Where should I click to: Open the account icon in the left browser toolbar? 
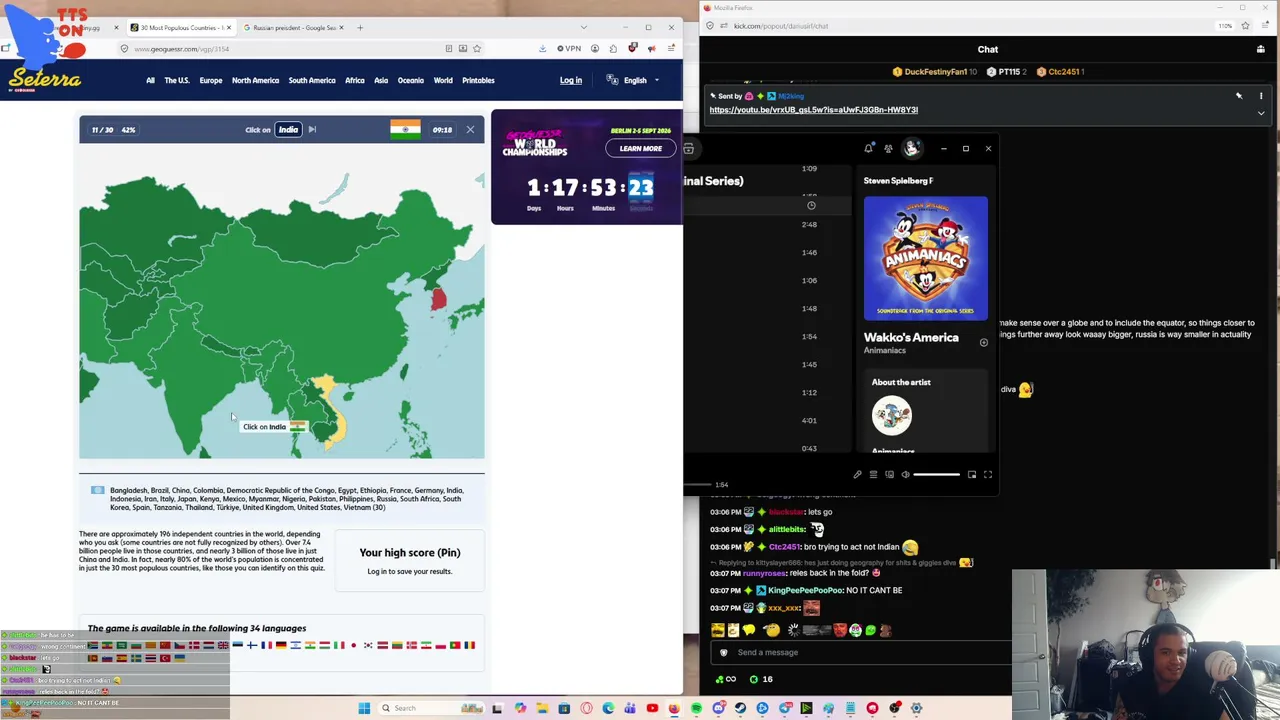(595, 48)
